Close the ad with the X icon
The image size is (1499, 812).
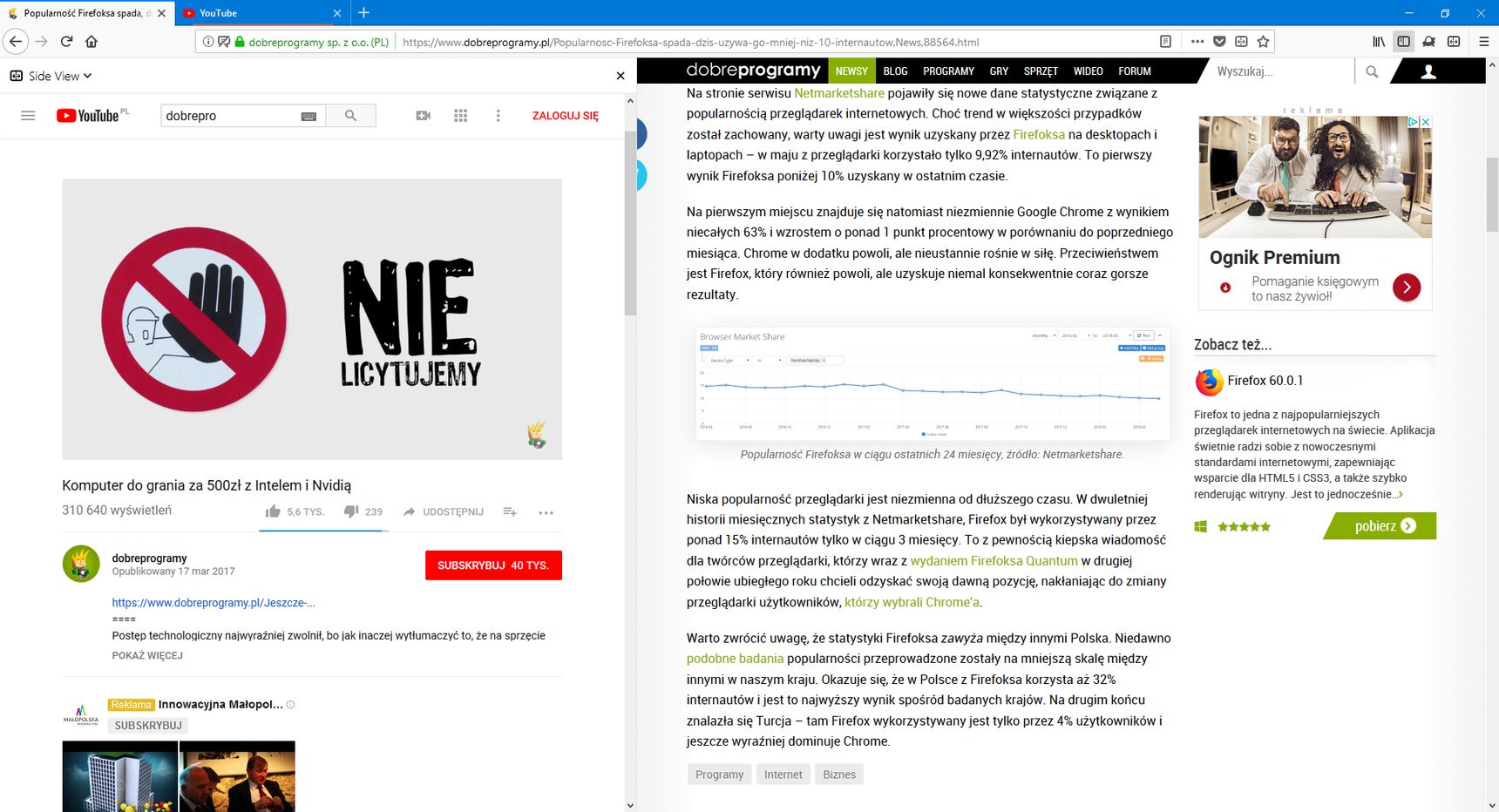[x=1426, y=122]
